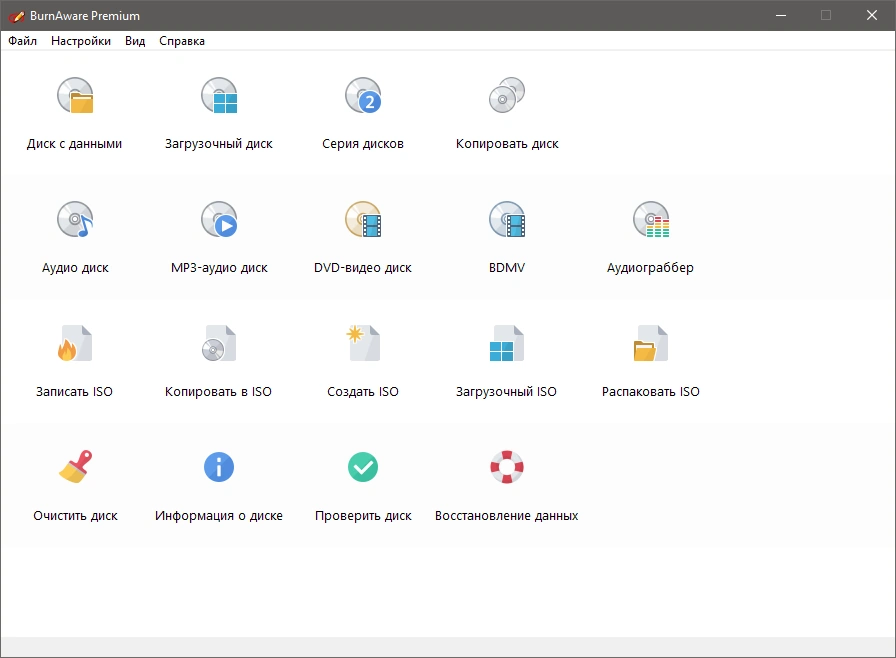Open the Файл menu
896x658 pixels.
click(22, 41)
